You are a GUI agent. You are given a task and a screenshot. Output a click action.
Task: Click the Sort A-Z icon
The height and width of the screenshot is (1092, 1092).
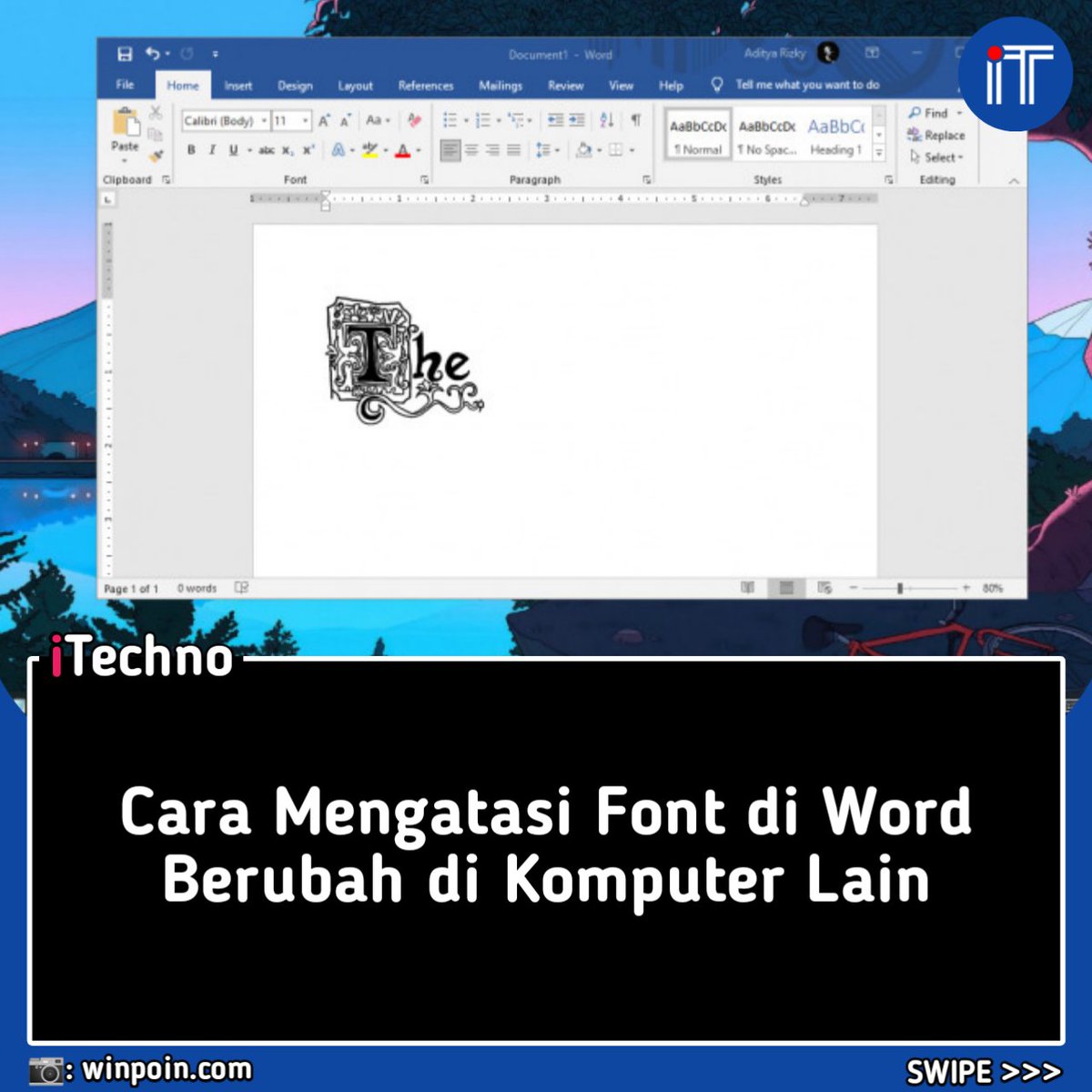click(607, 120)
